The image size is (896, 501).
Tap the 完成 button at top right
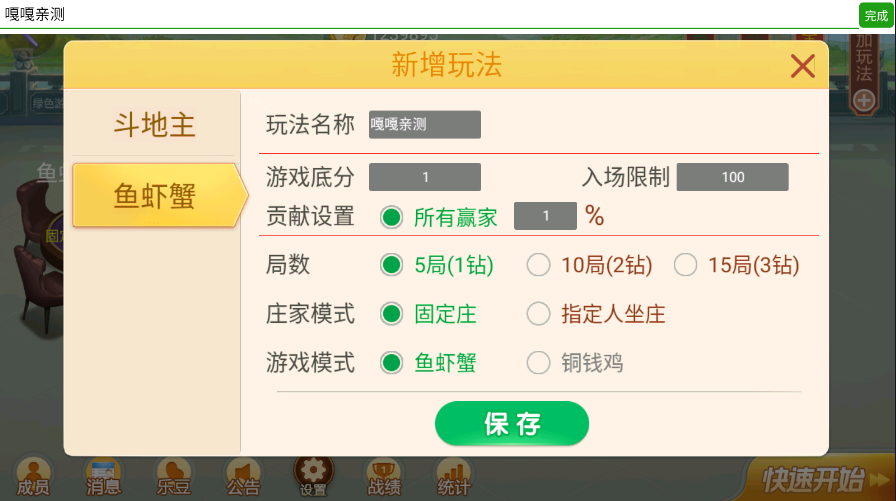(x=876, y=15)
